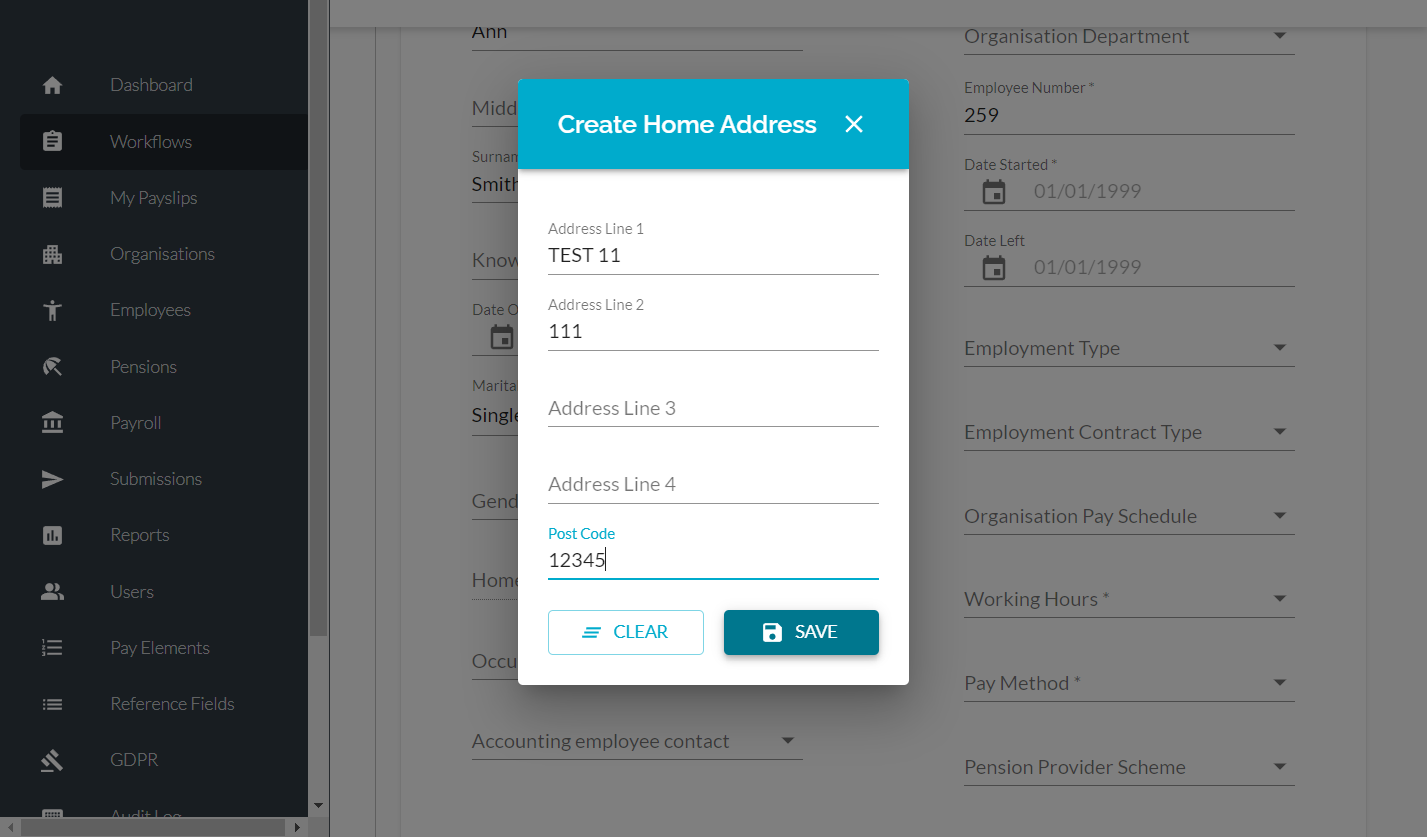Focus the Address Line 3 field
The image size is (1427, 837).
click(x=713, y=408)
